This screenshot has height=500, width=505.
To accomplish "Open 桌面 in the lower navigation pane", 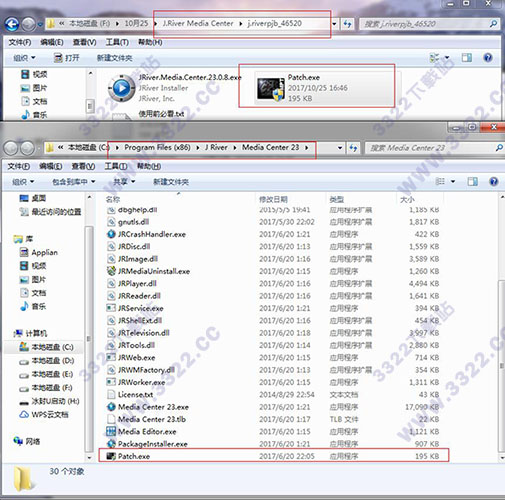I will 33,198.
